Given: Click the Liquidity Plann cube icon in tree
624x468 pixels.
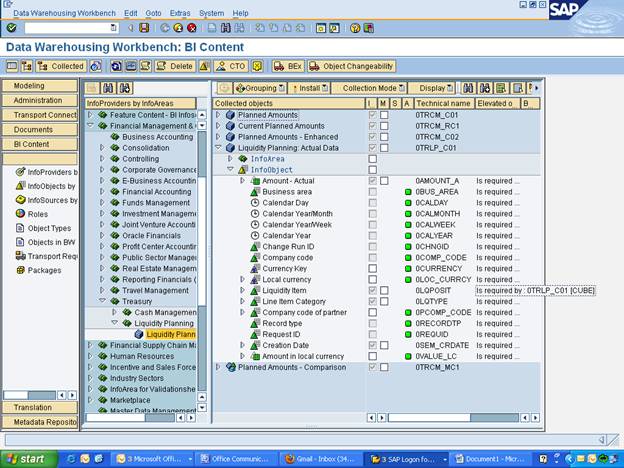Looking at the screenshot, I should (x=139, y=334).
